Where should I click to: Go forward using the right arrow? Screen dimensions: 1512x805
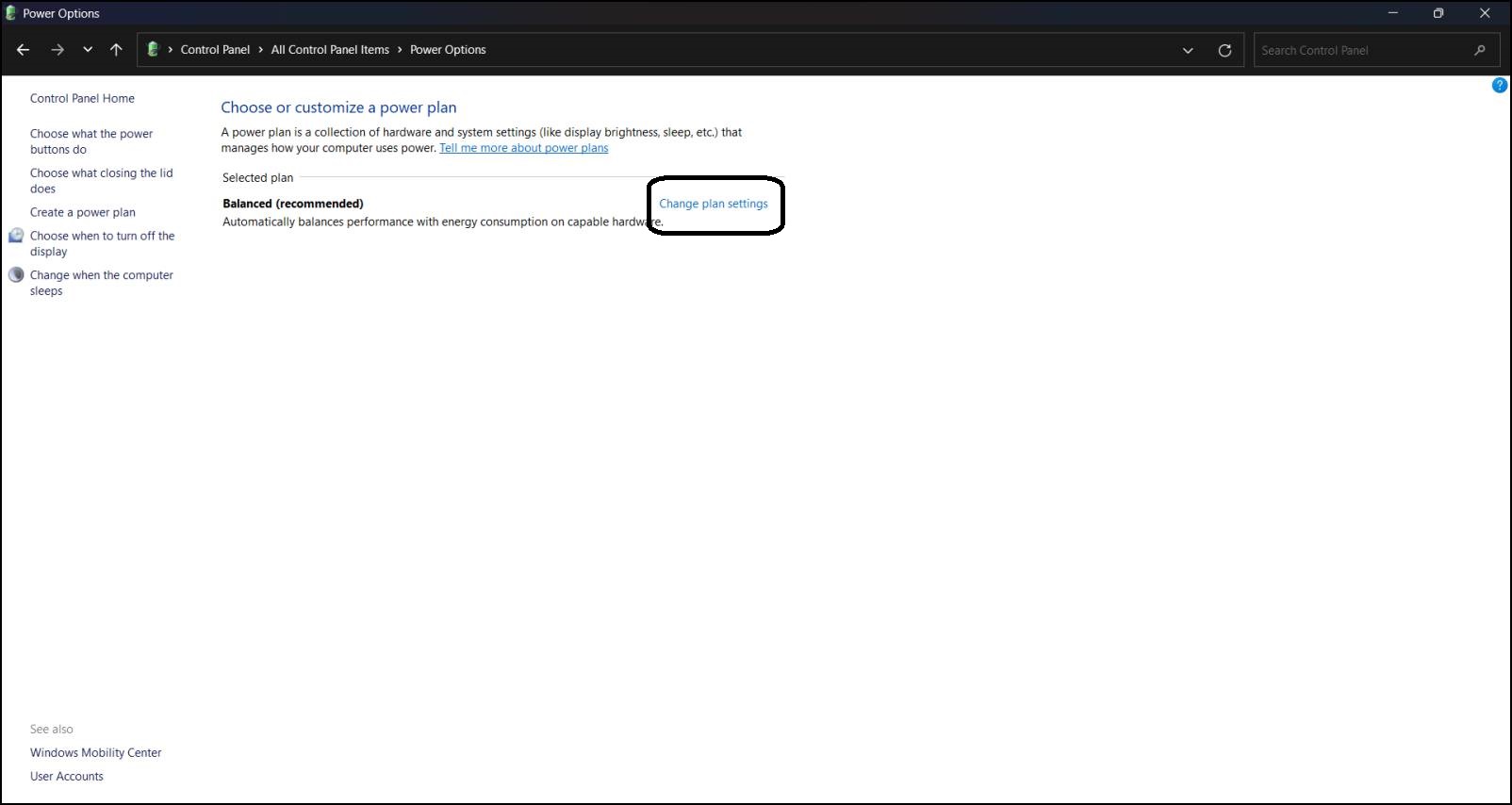point(58,50)
